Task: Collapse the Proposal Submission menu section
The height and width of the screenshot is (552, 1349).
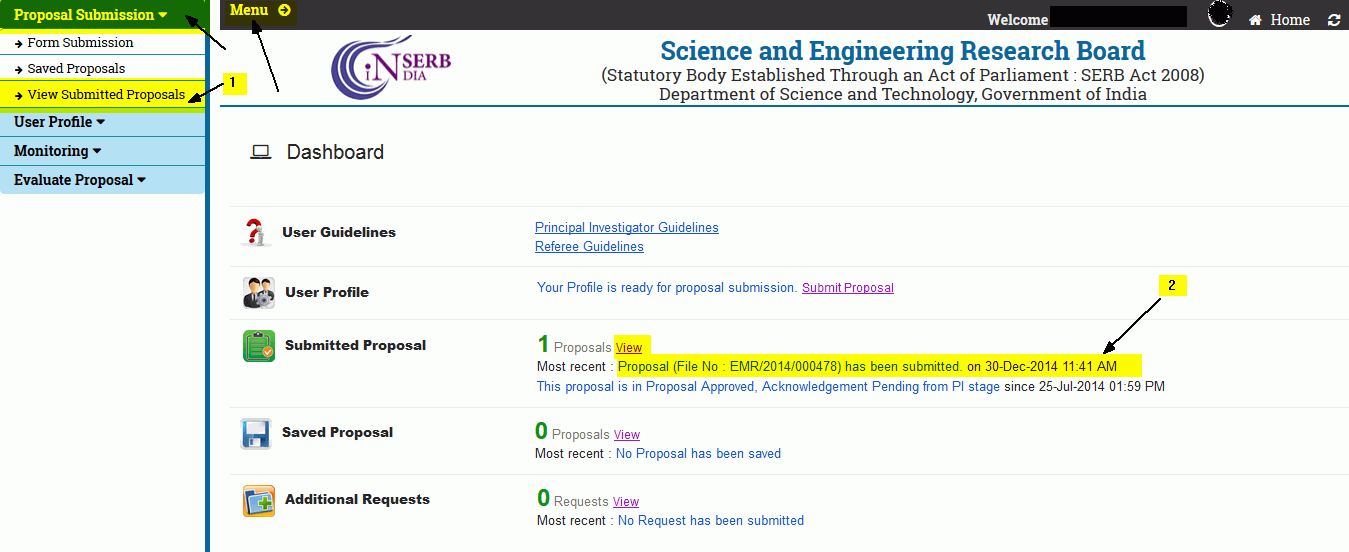Action: [x=90, y=15]
